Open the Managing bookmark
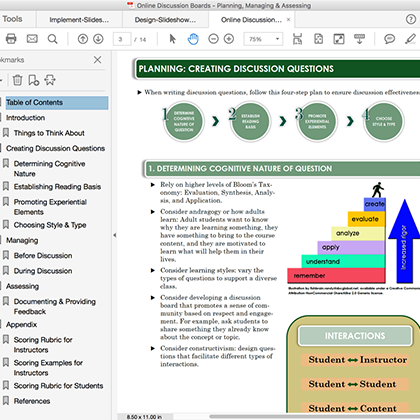The height and width of the screenshot is (420, 420). (22, 240)
